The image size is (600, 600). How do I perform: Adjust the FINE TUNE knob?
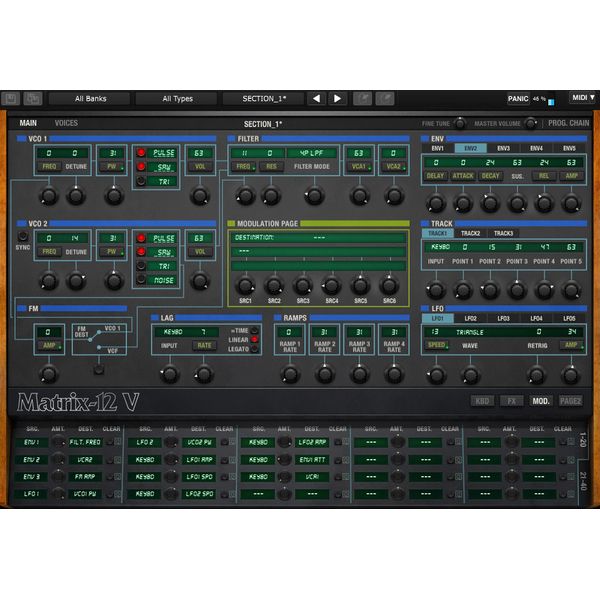460,123
